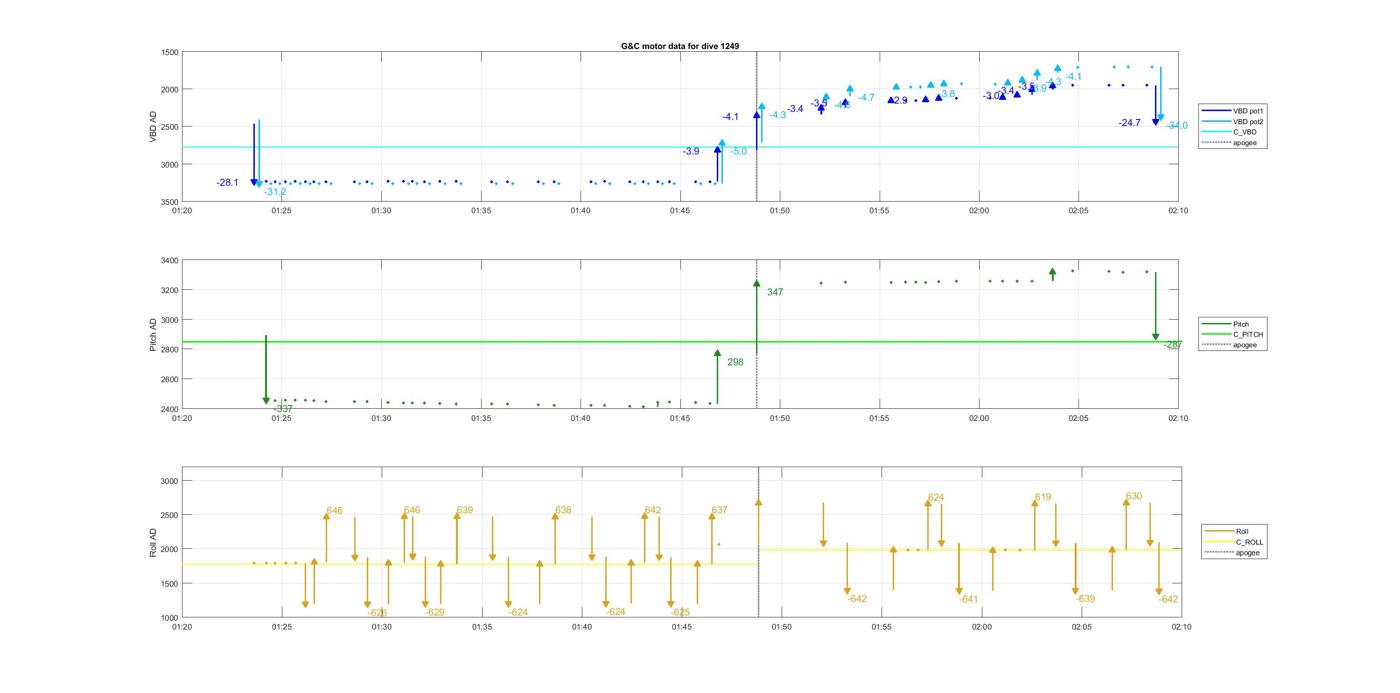Select the "C_PITCH" legend entry
This screenshot has width=1400, height=693.
pyautogui.click(x=1233, y=334)
